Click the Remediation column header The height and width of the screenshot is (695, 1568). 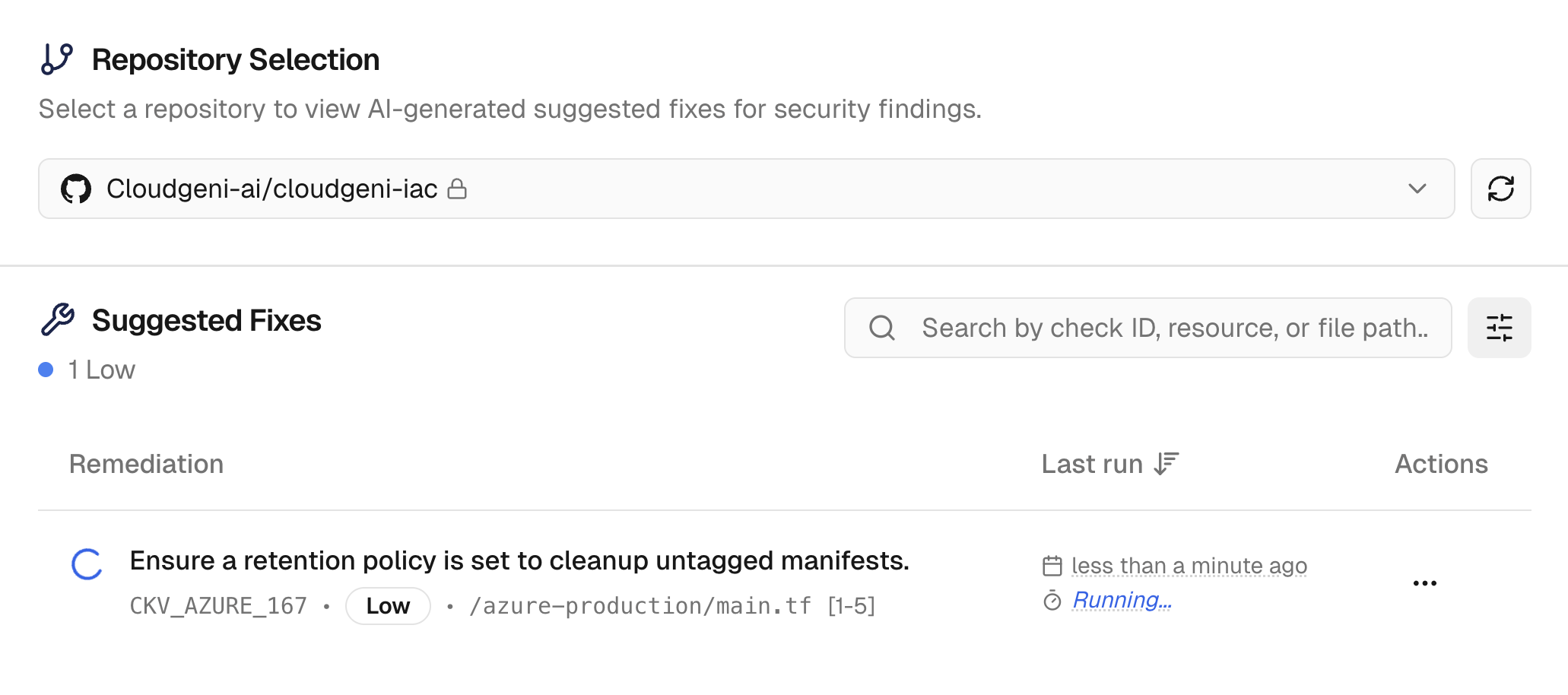(146, 464)
